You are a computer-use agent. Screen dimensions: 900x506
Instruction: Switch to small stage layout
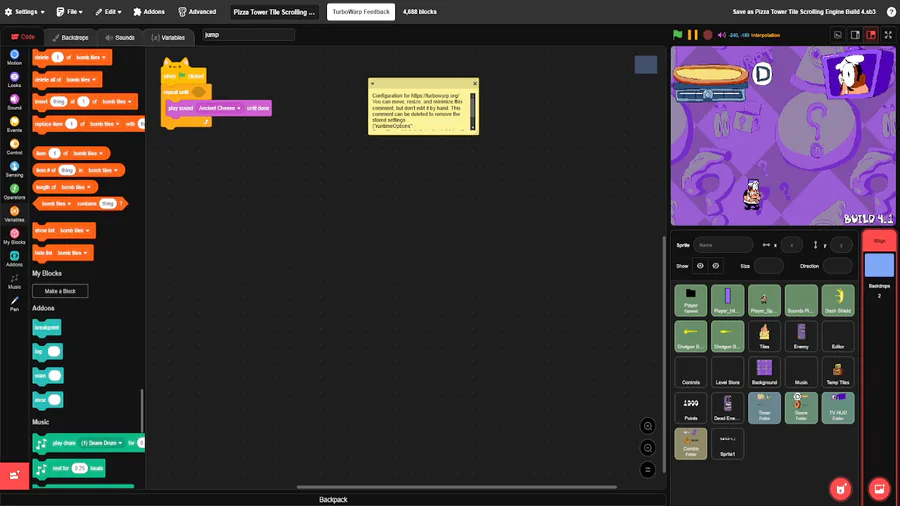(x=855, y=35)
